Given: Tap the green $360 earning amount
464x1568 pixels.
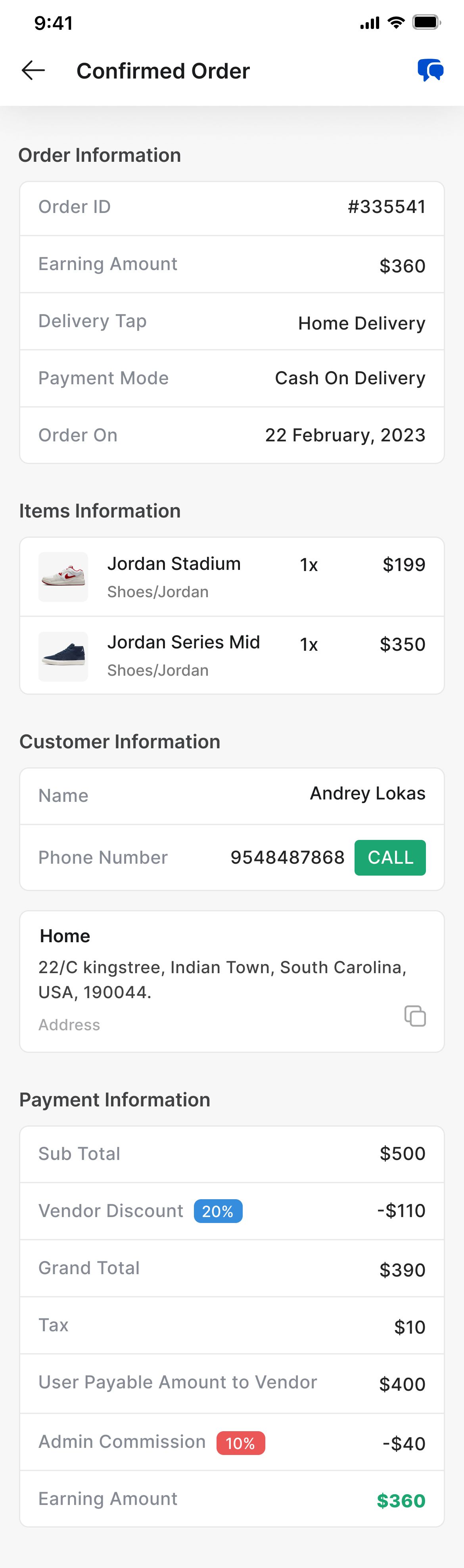Looking at the screenshot, I should pos(401,1501).
